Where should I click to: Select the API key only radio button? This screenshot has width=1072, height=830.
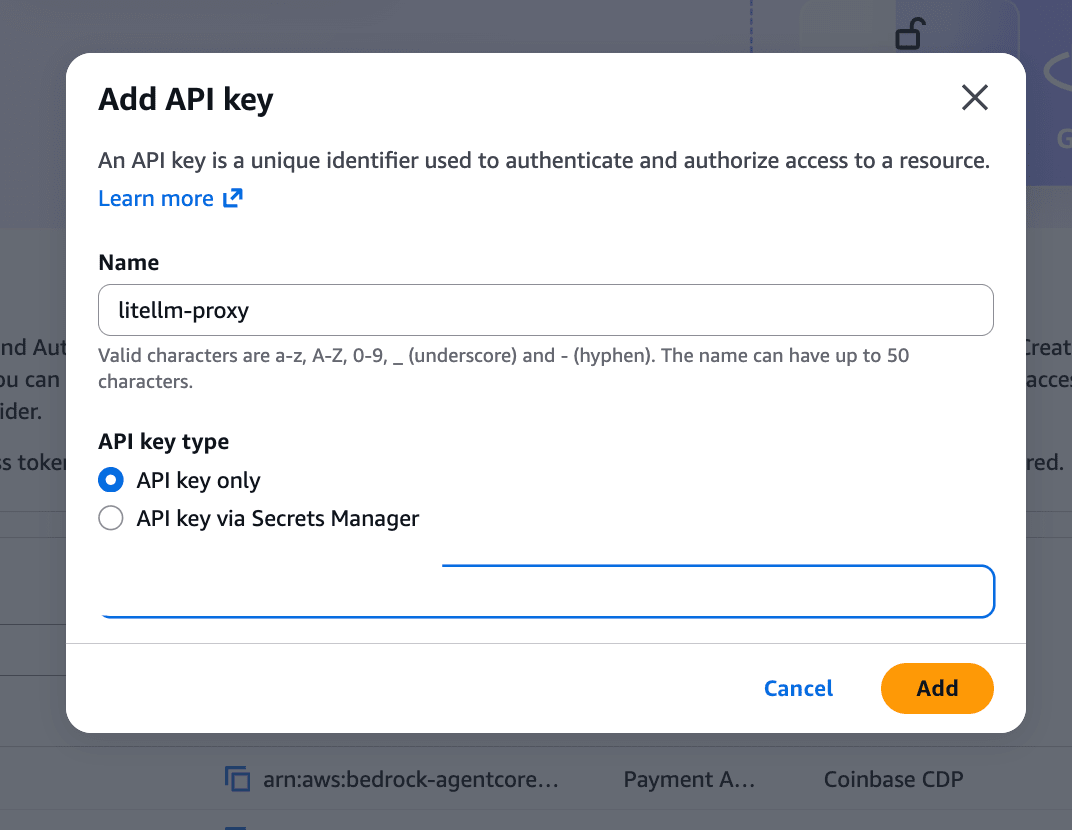tap(111, 480)
